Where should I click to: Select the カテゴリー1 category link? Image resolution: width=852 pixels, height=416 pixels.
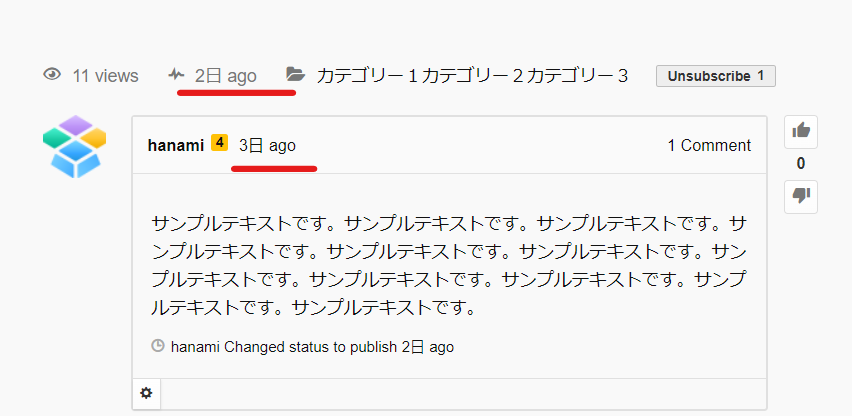(367, 75)
